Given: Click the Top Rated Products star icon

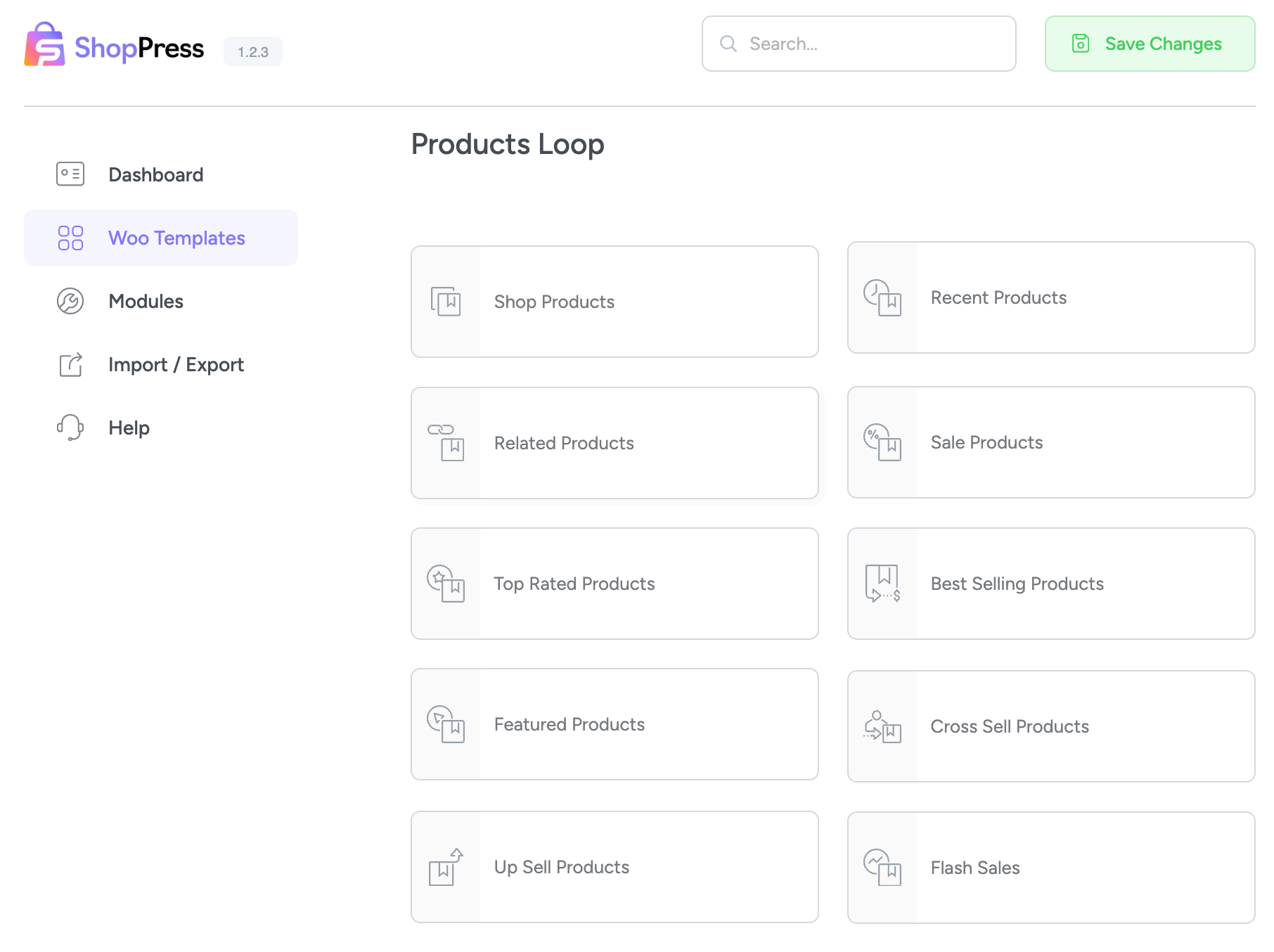Looking at the screenshot, I should (x=446, y=584).
